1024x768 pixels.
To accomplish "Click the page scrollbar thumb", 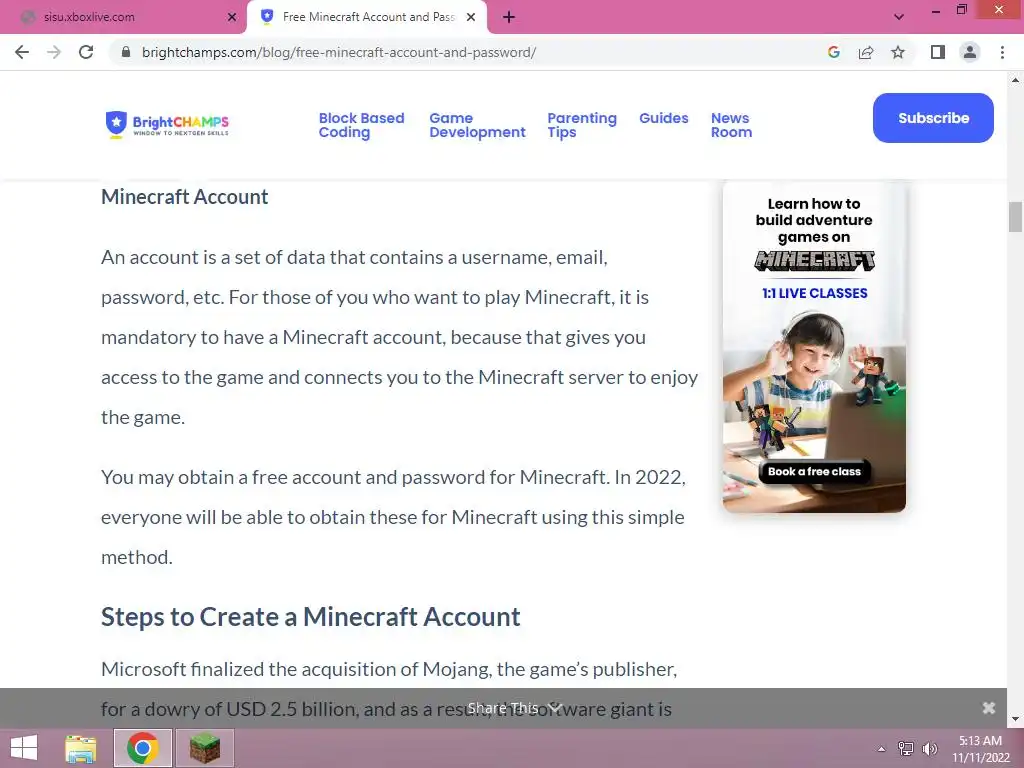I will click(x=1015, y=217).
